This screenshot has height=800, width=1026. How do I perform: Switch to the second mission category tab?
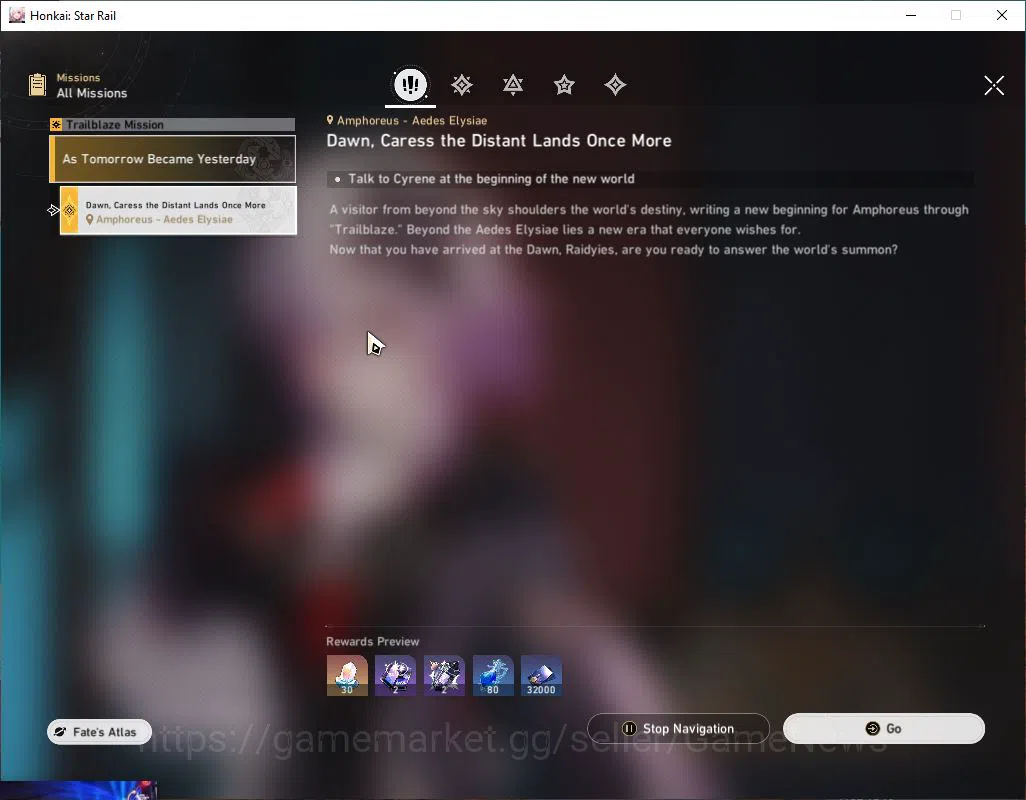(x=461, y=84)
